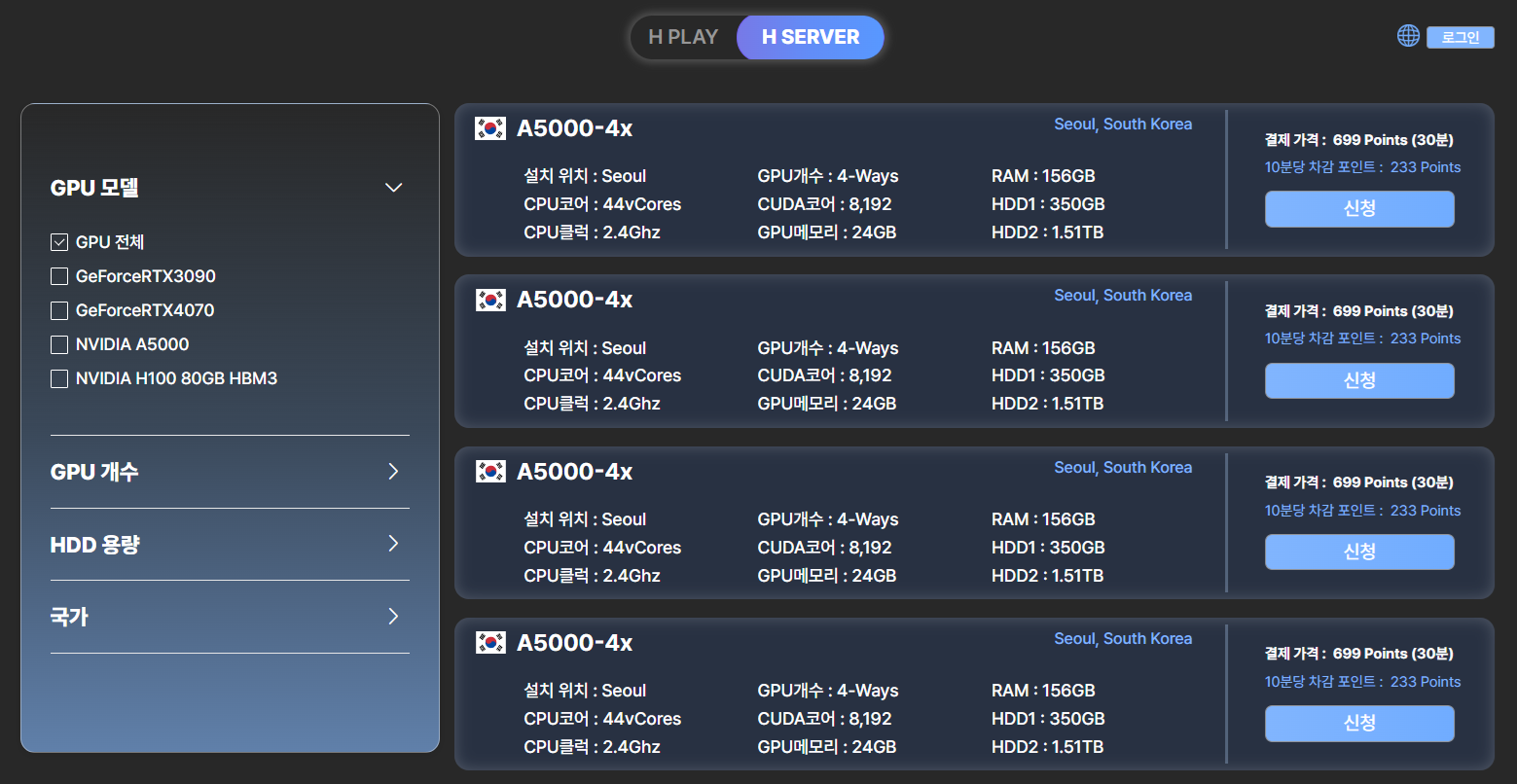Open the 국가 filter section

(393, 617)
